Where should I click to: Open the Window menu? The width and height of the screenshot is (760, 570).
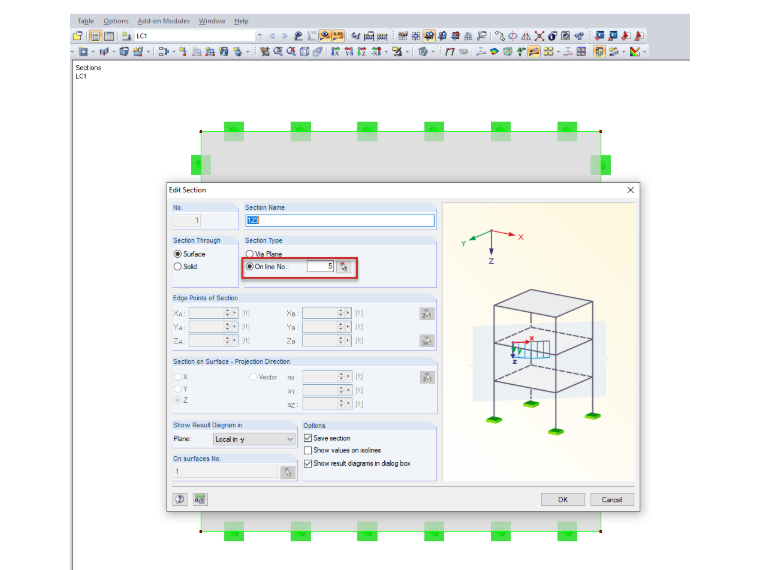212,21
